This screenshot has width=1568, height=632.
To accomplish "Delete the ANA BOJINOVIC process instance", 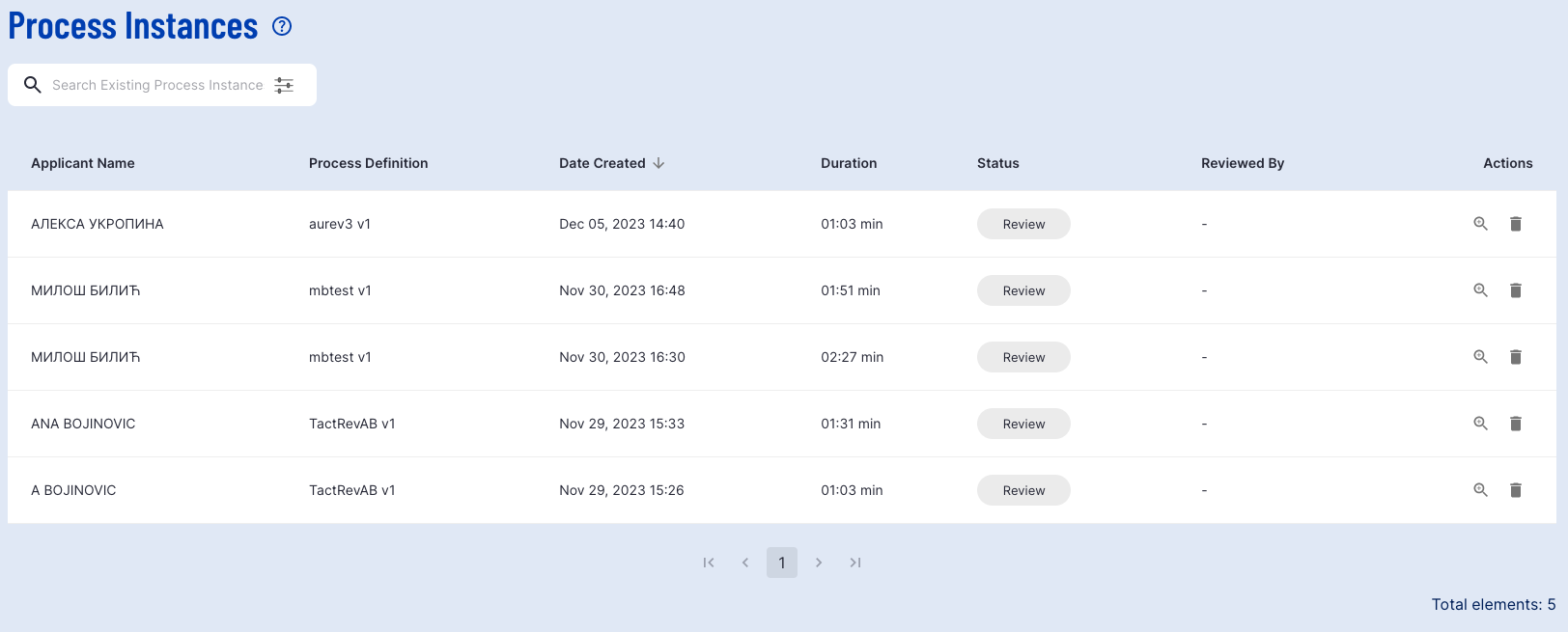I will pyautogui.click(x=1516, y=424).
